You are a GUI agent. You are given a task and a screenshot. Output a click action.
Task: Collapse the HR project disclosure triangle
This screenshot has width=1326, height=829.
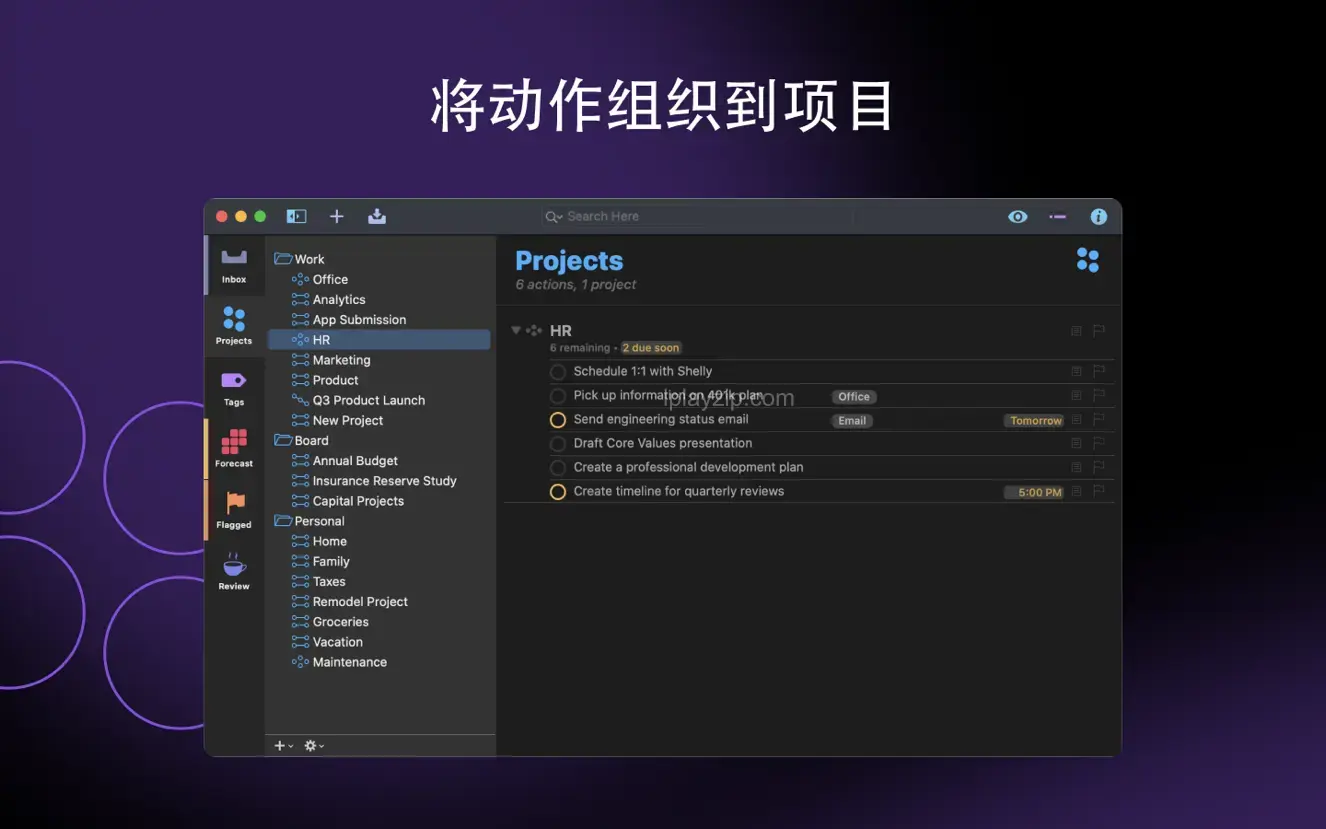point(516,330)
